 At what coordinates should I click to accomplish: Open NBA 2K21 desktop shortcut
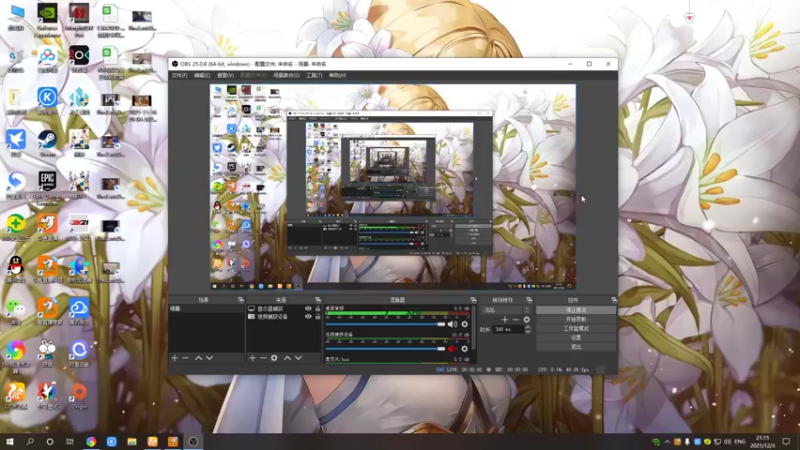79,227
